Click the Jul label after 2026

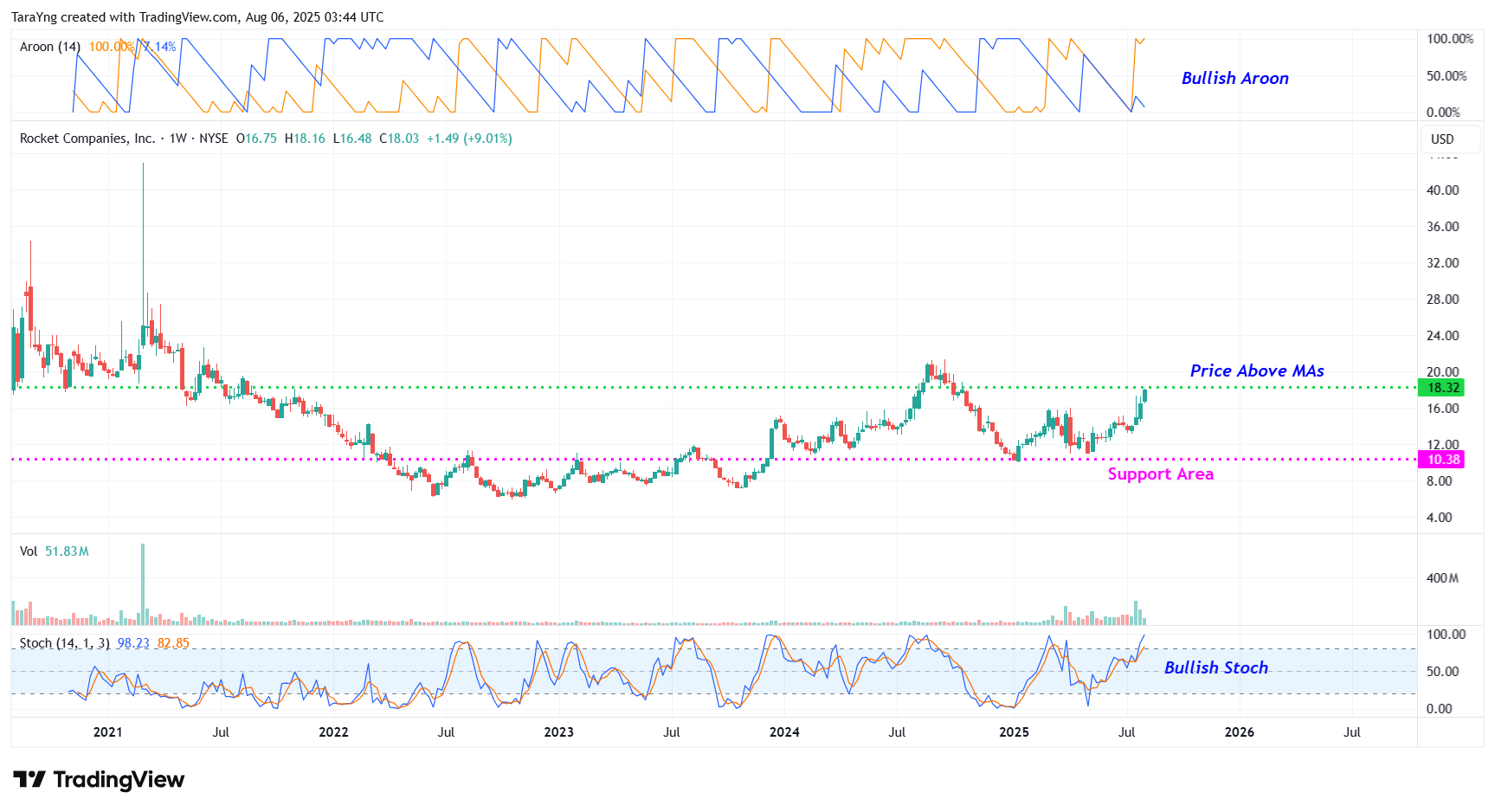[x=1352, y=732]
